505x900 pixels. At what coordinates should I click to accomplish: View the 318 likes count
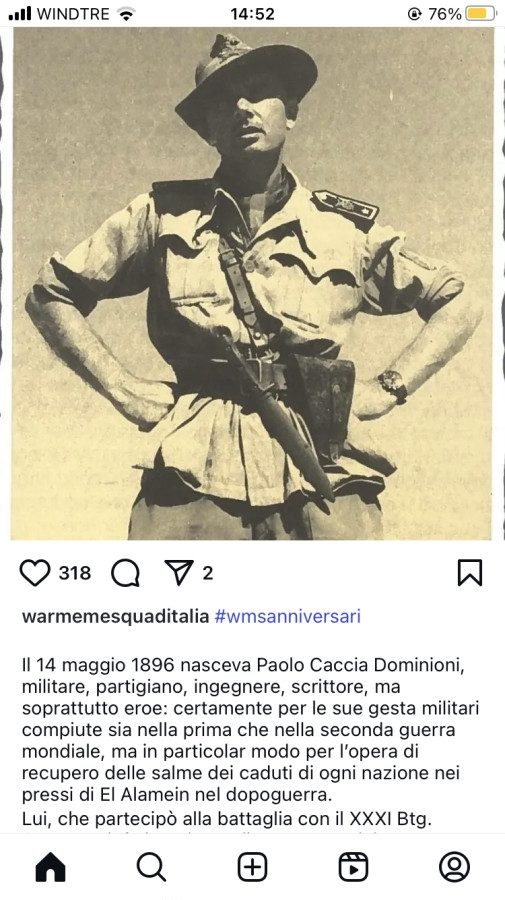click(x=75, y=573)
